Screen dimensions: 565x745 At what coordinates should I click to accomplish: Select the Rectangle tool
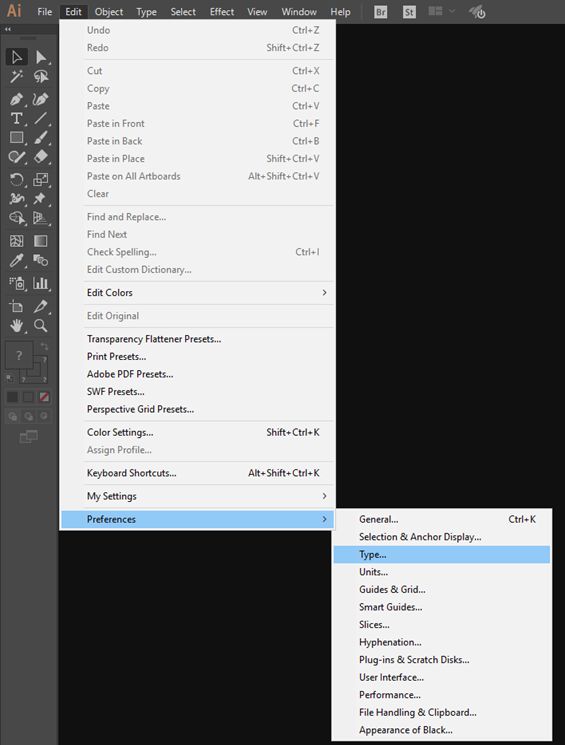17,138
